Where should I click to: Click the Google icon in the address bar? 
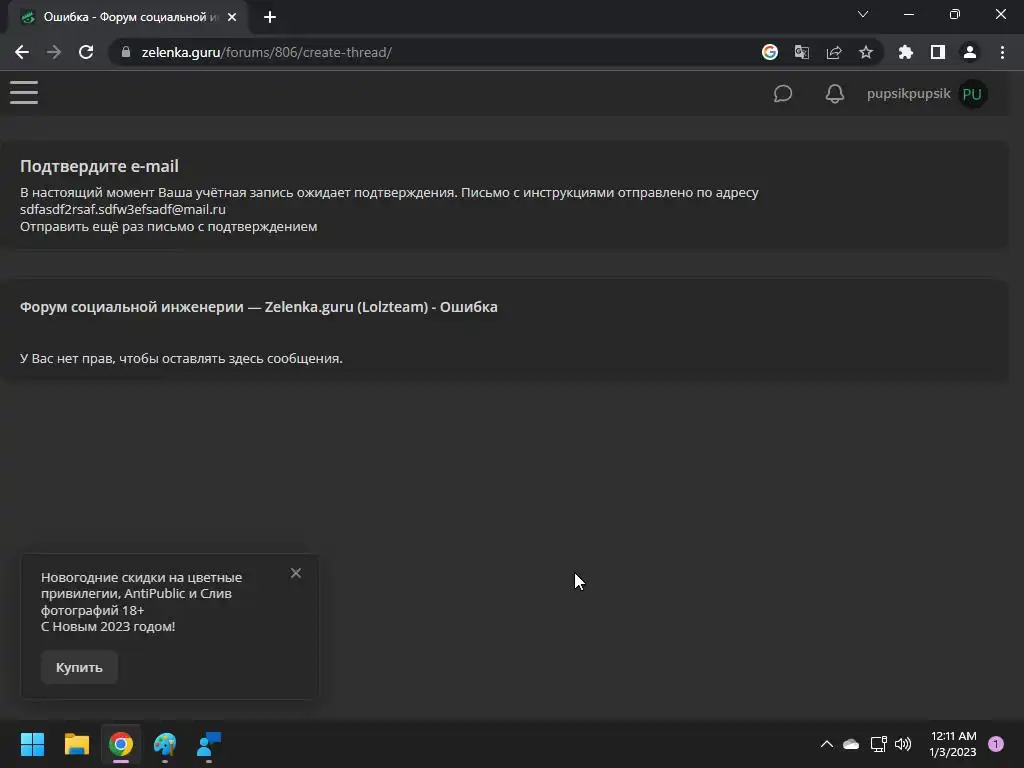(x=770, y=52)
